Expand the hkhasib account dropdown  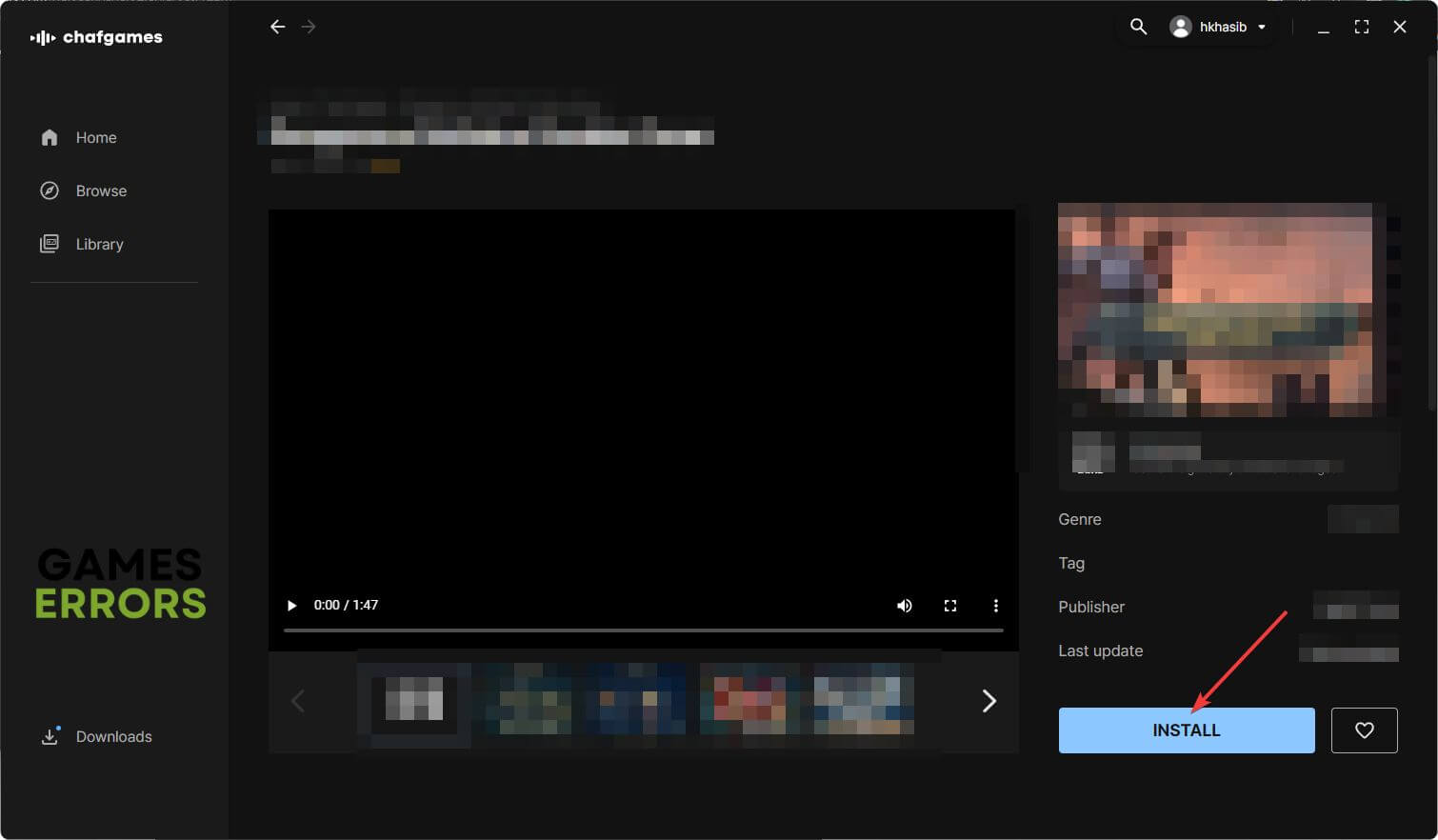coord(1261,27)
